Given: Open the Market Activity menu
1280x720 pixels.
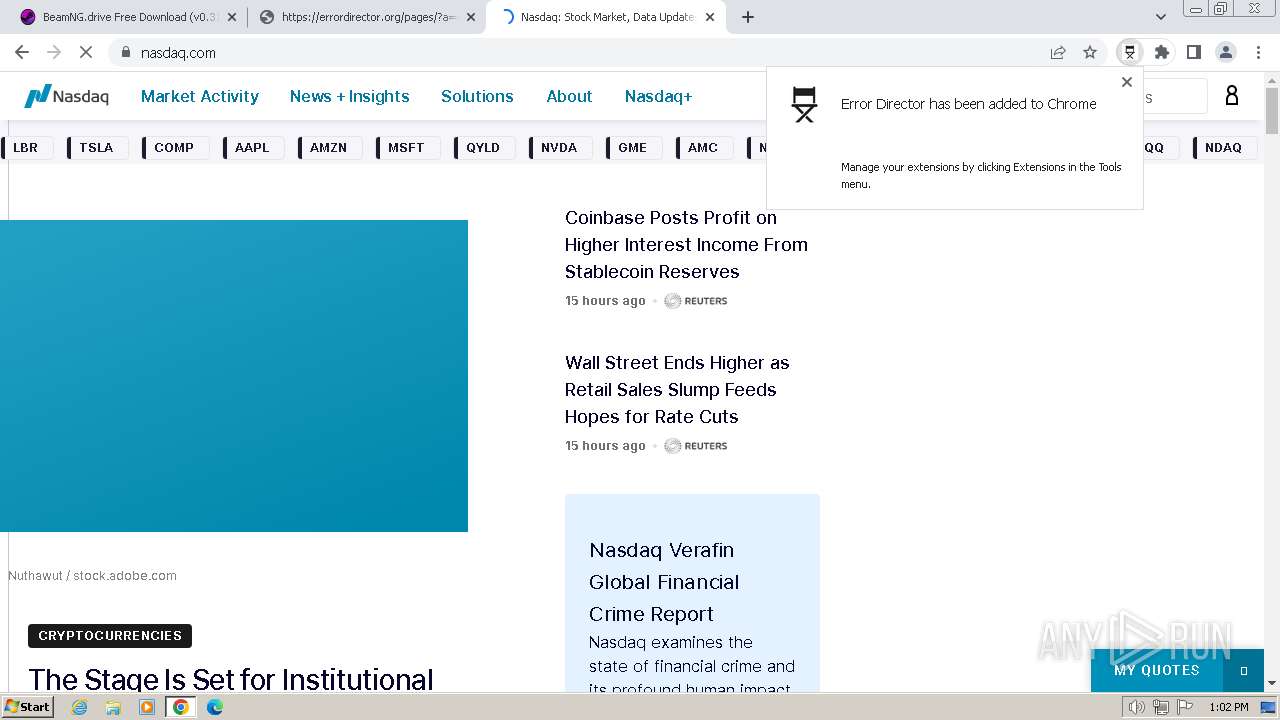Looking at the screenshot, I should click(200, 96).
